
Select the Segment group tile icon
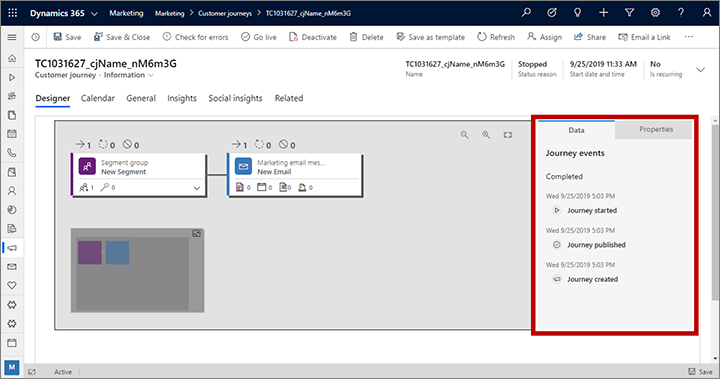pyautogui.click(x=87, y=167)
